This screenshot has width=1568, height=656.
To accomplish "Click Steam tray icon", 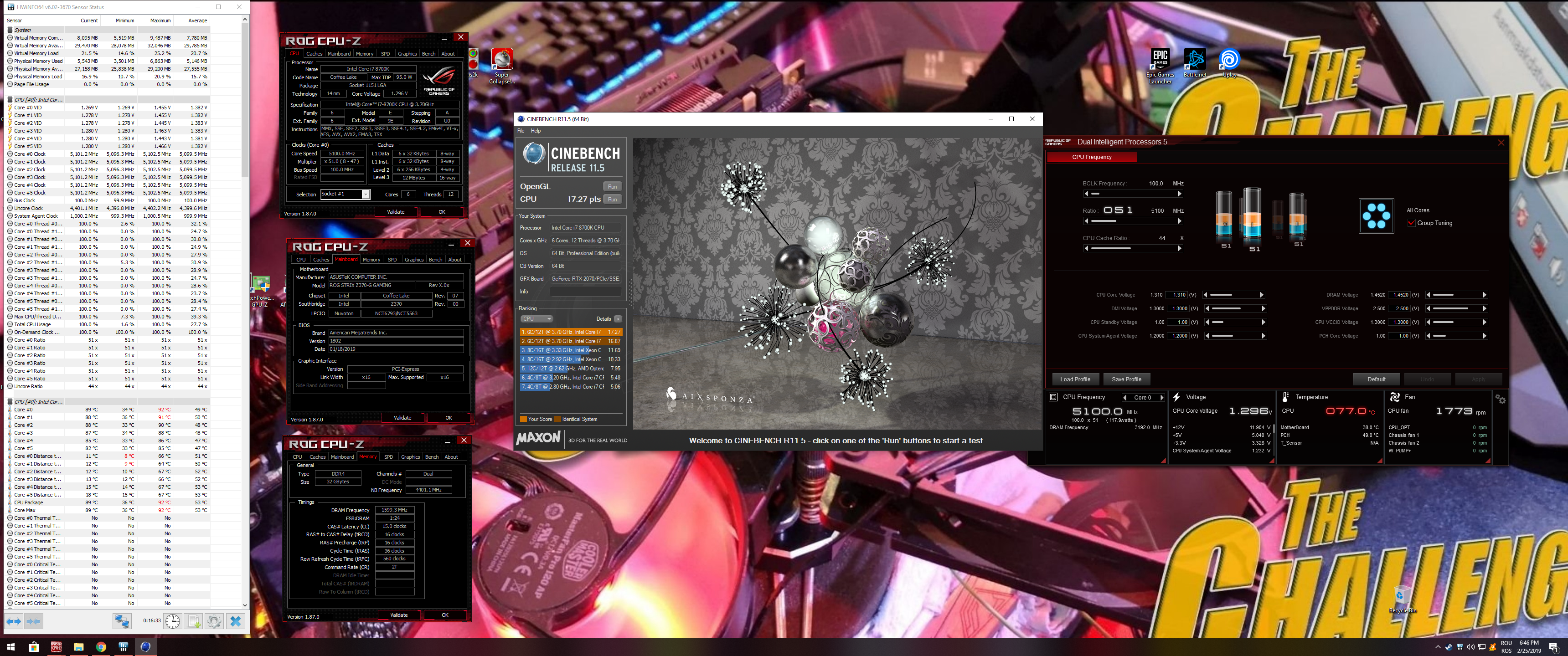I will pyautogui.click(x=1449, y=647).
